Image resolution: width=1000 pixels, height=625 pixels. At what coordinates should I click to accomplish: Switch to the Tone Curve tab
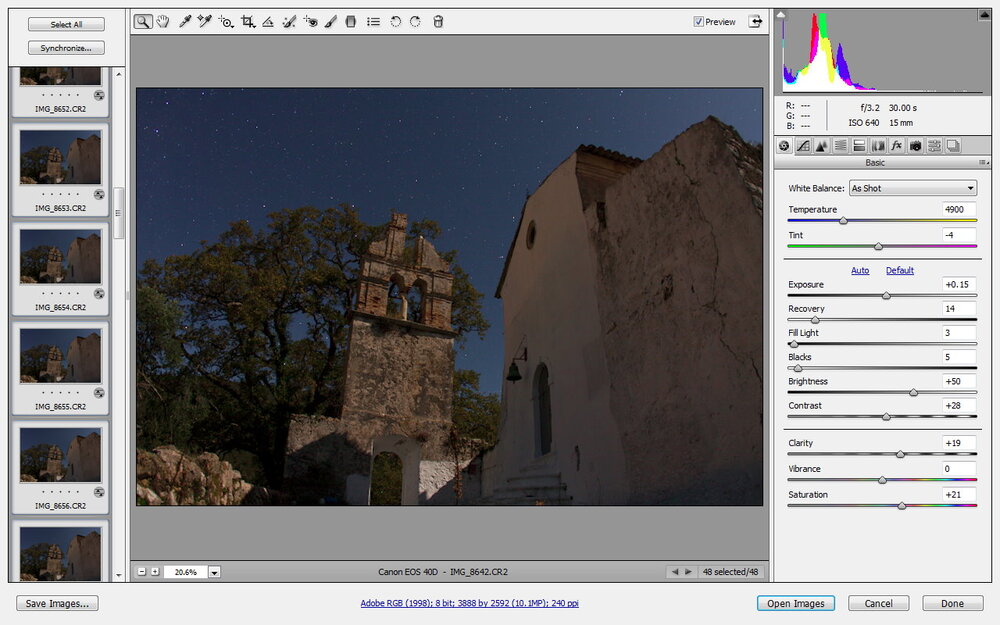click(803, 146)
